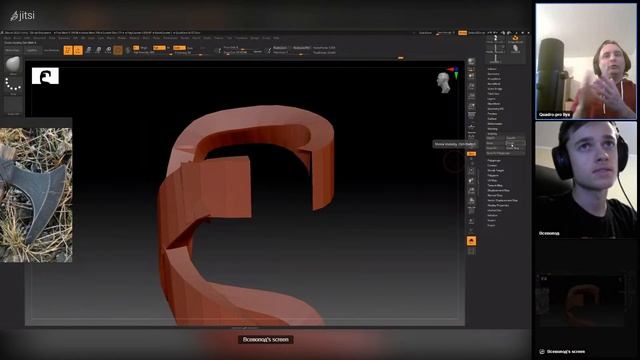Click the brown sphere gizmo icon in toolbar

[x=118, y=50]
